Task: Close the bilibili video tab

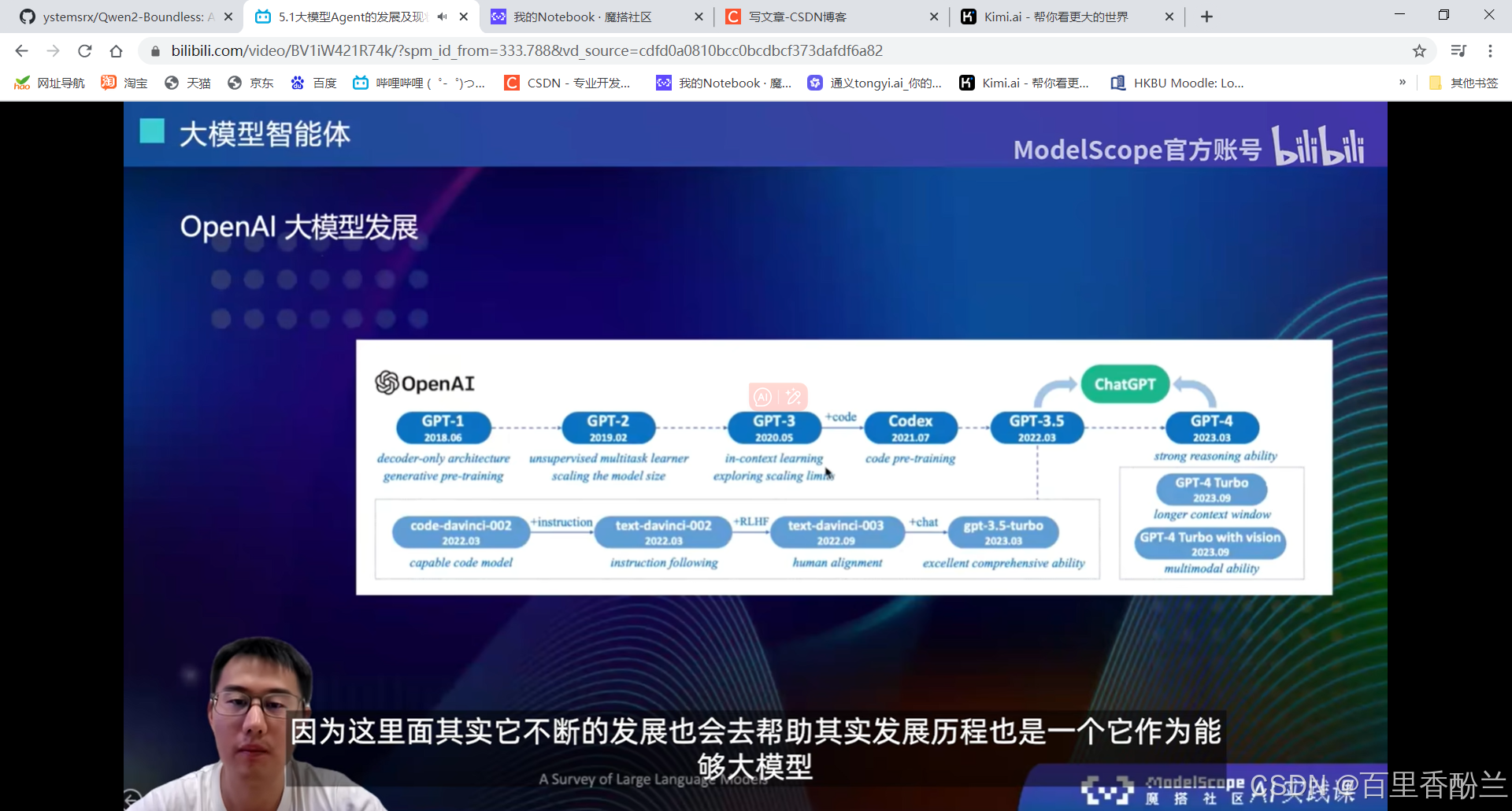Action: pyautogui.click(x=464, y=17)
